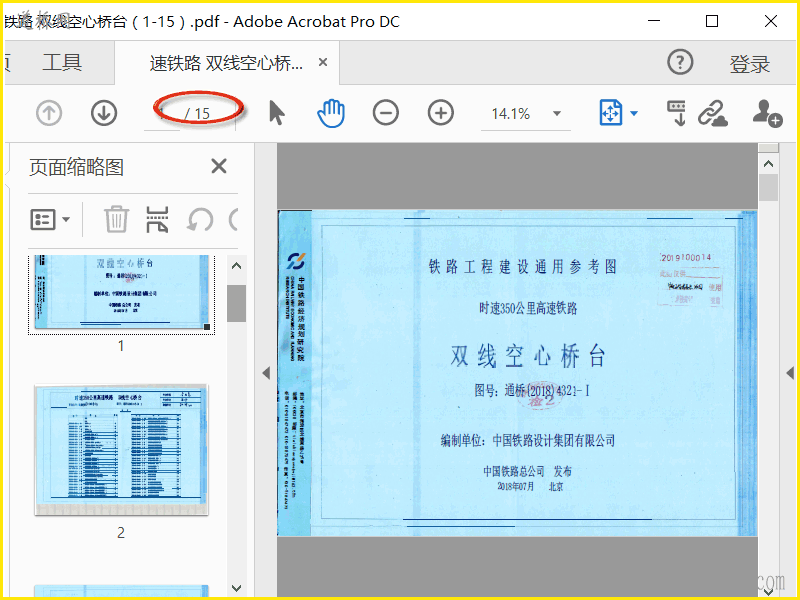The height and width of the screenshot is (600, 800).
Task: Close the 页面缩略图 panel
Action: tap(219, 166)
